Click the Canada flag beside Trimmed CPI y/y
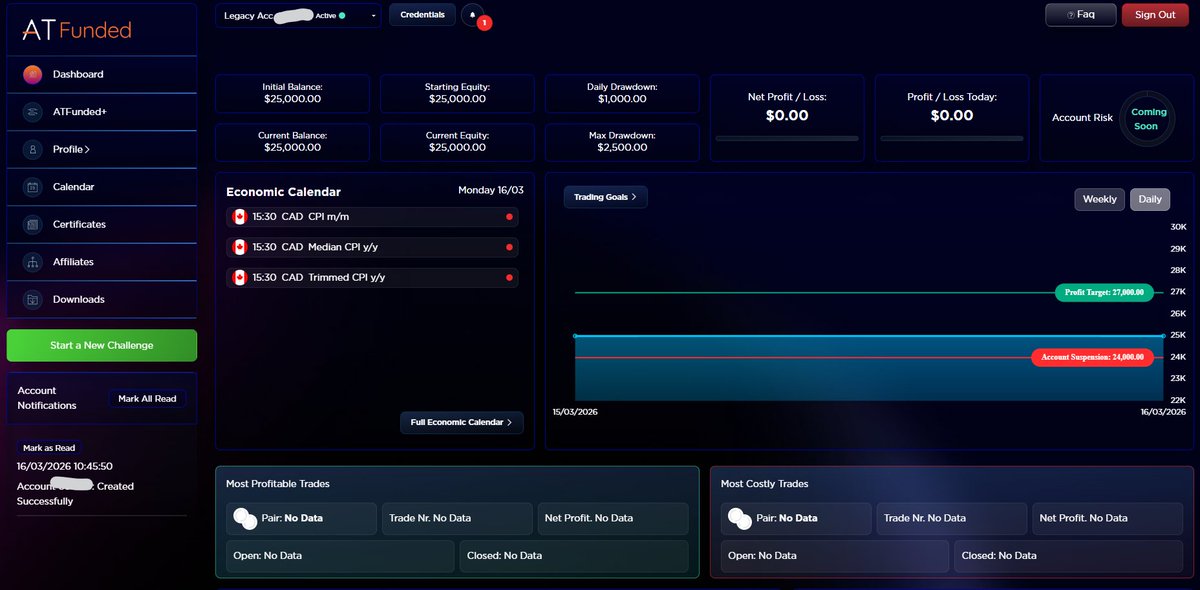Screen dimensions: 1200x590 [239, 277]
